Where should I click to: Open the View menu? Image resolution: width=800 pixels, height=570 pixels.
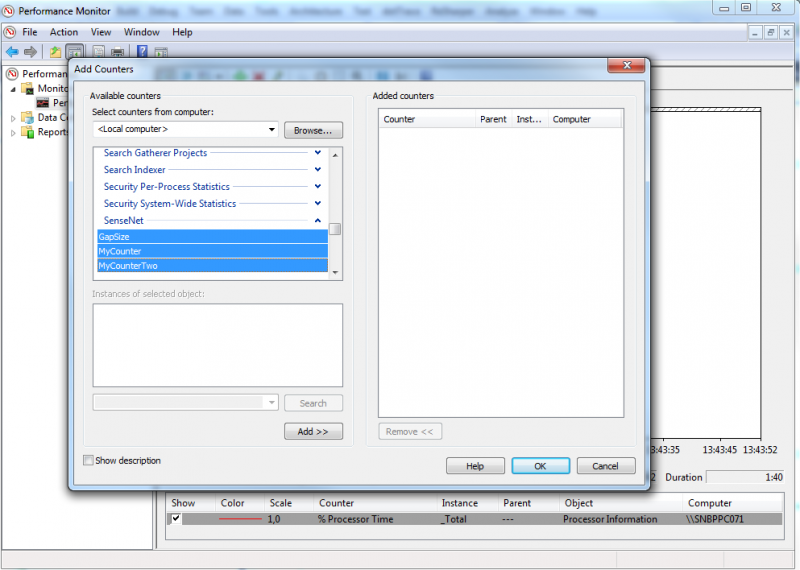[101, 32]
